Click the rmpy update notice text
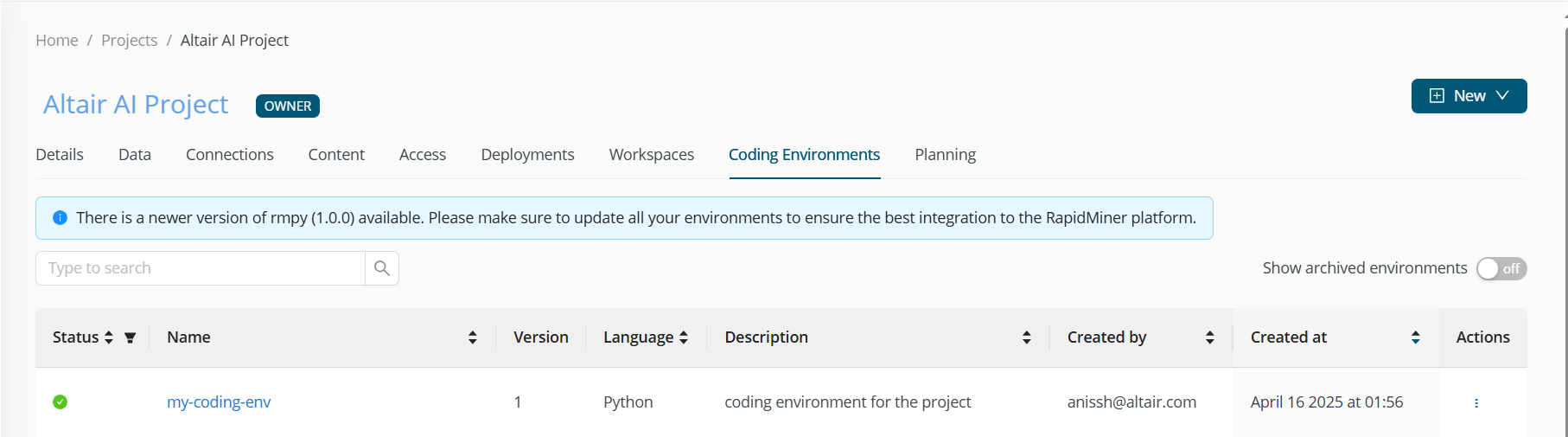This screenshot has height=437, width=1568. [636, 218]
